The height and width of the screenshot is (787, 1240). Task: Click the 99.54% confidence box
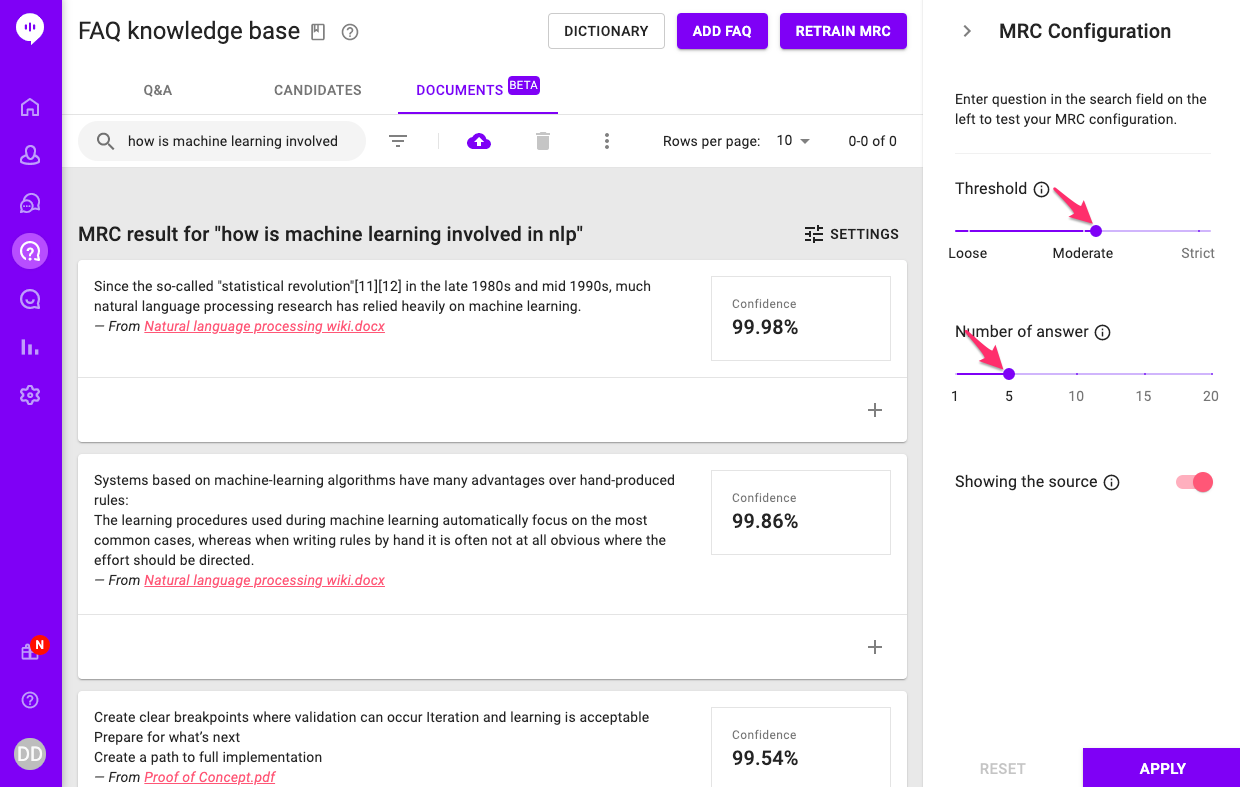(801, 746)
